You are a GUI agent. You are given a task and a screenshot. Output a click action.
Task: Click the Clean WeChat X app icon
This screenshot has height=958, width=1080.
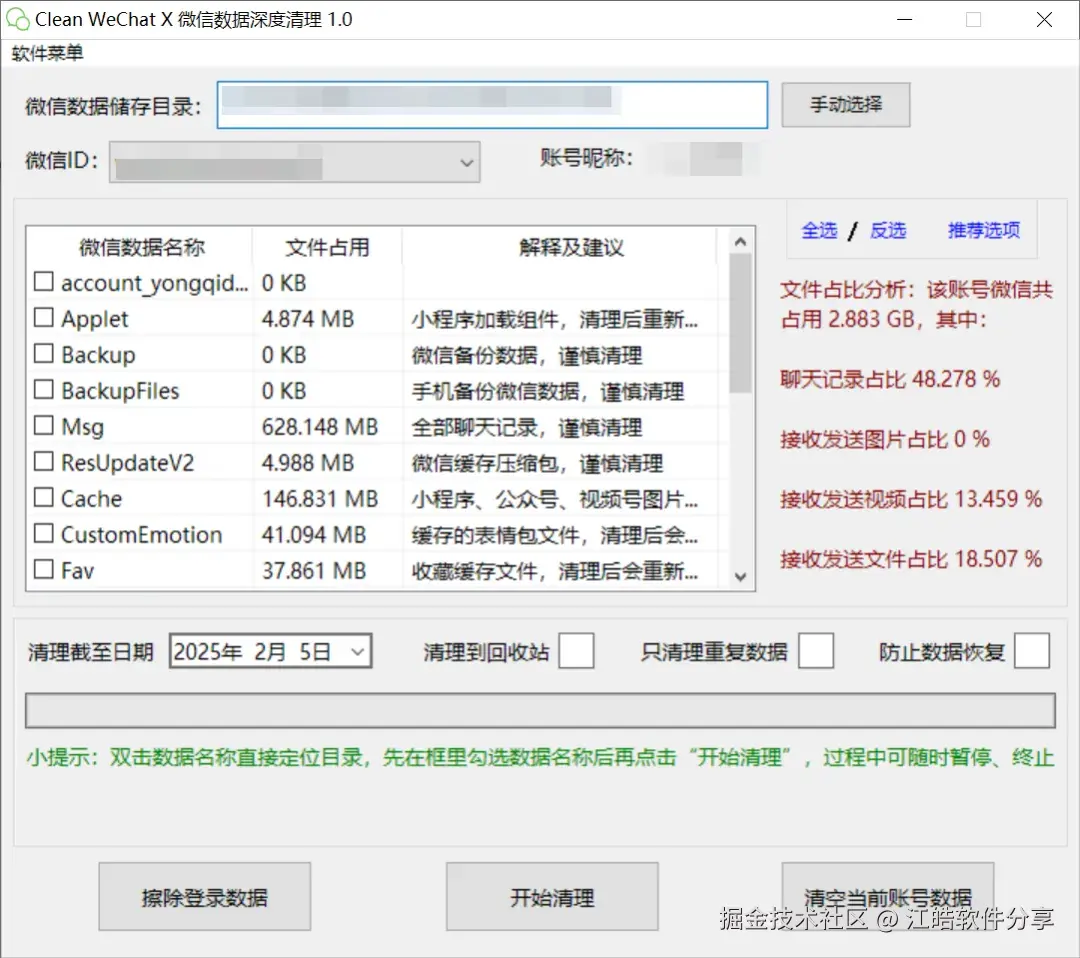[x=17, y=19]
